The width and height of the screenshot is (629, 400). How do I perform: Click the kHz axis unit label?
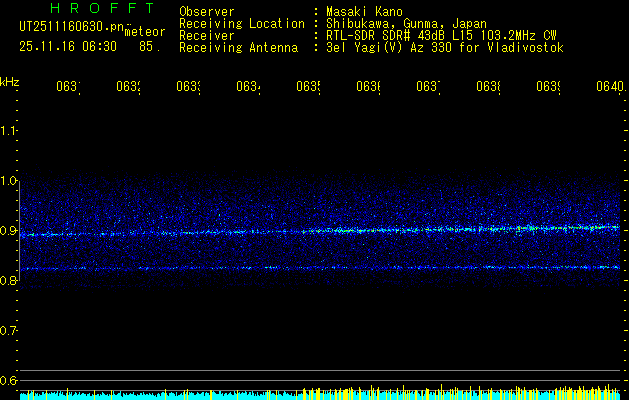tap(10, 82)
